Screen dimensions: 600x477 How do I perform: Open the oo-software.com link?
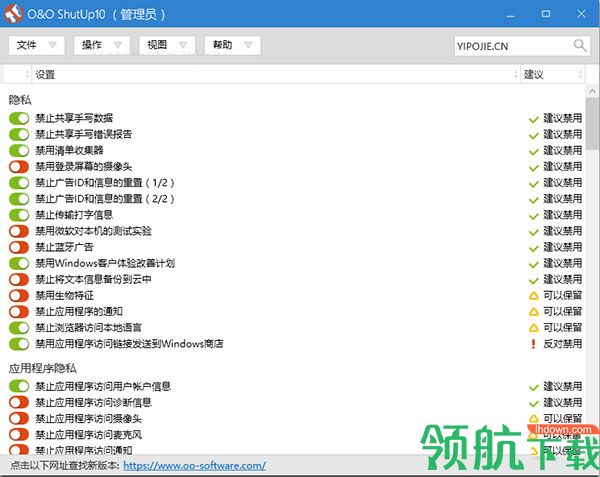click(194, 466)
